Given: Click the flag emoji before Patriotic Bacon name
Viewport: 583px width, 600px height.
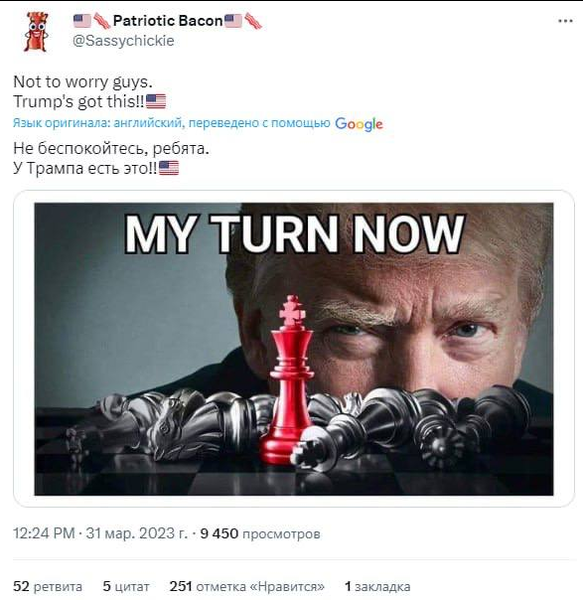Looking at the screenshot, I should pyautogui.click(x=82, y=21).
